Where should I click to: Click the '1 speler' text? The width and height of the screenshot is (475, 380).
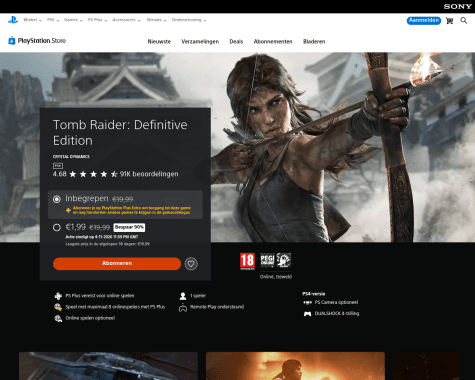(198, 296)
